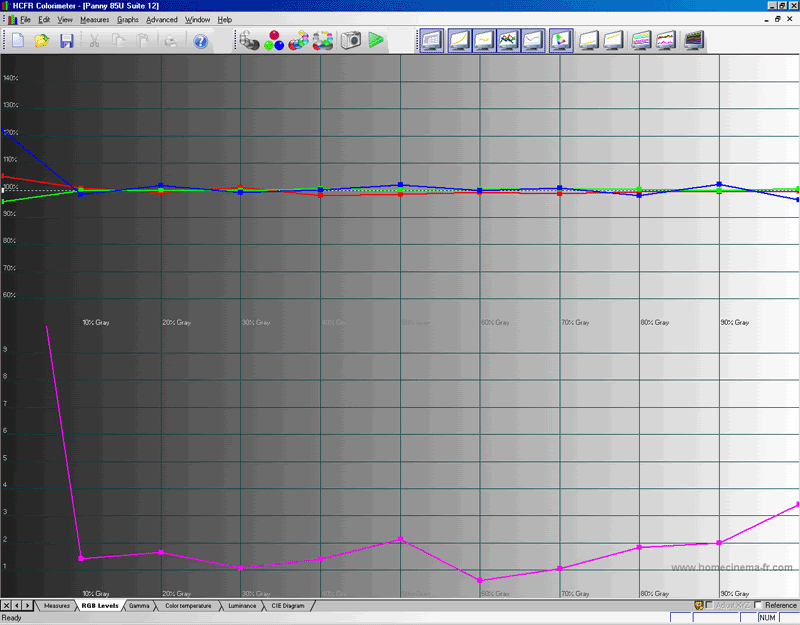800x625 pixels.
Task: Click the tab bar right arrow
Action: coord(28,606)
